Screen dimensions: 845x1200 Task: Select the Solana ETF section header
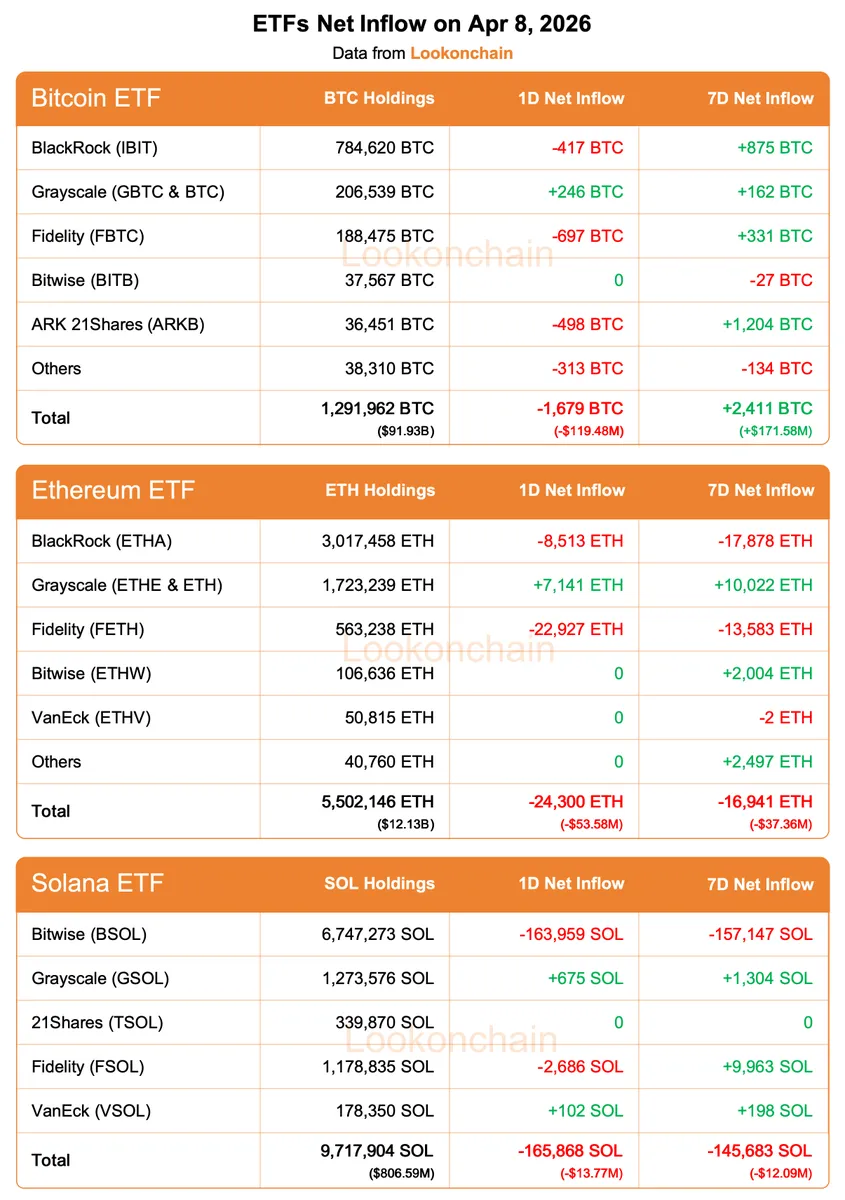tap(97, 883)
